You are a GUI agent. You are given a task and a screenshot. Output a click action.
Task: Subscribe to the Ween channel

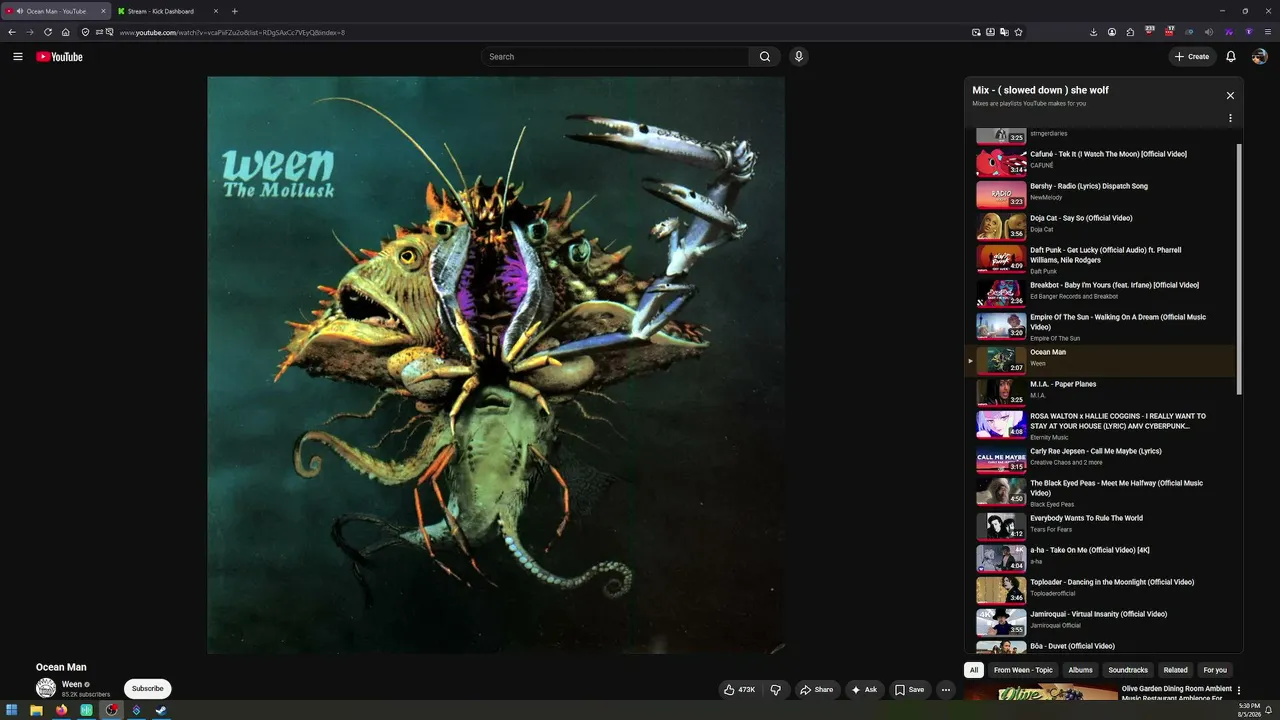(147, 688)
